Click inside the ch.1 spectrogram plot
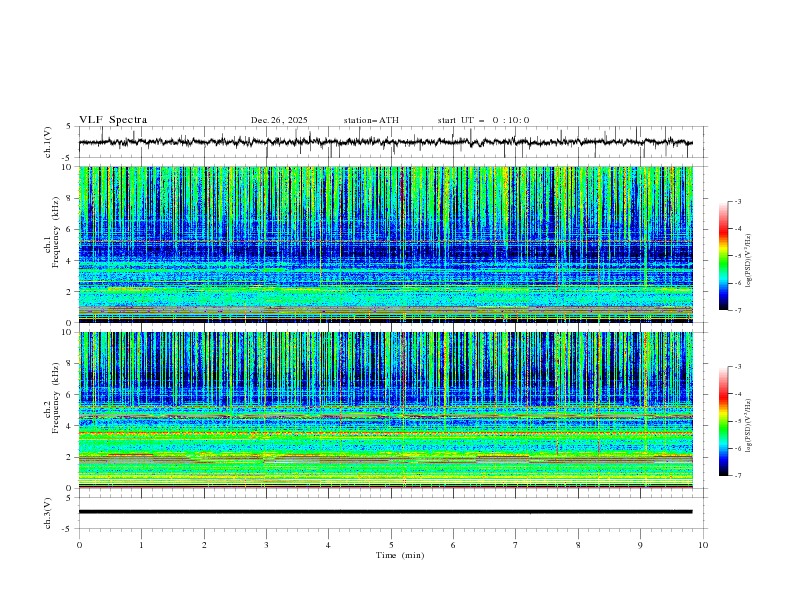Image resolution: width=792 pixels, height=612 pixels. tap(390, 245)
